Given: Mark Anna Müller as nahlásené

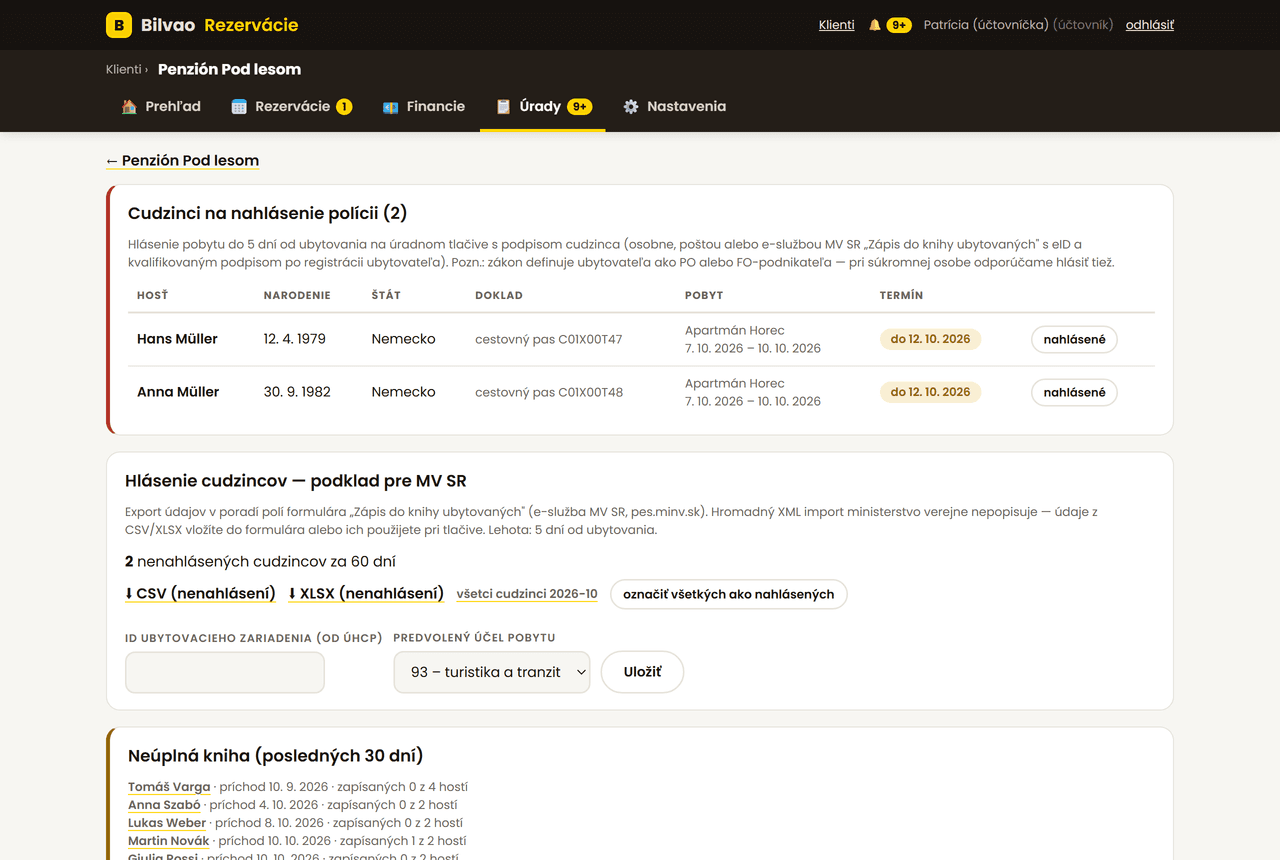Looking at the screenshot, I should click(1074, 392).
